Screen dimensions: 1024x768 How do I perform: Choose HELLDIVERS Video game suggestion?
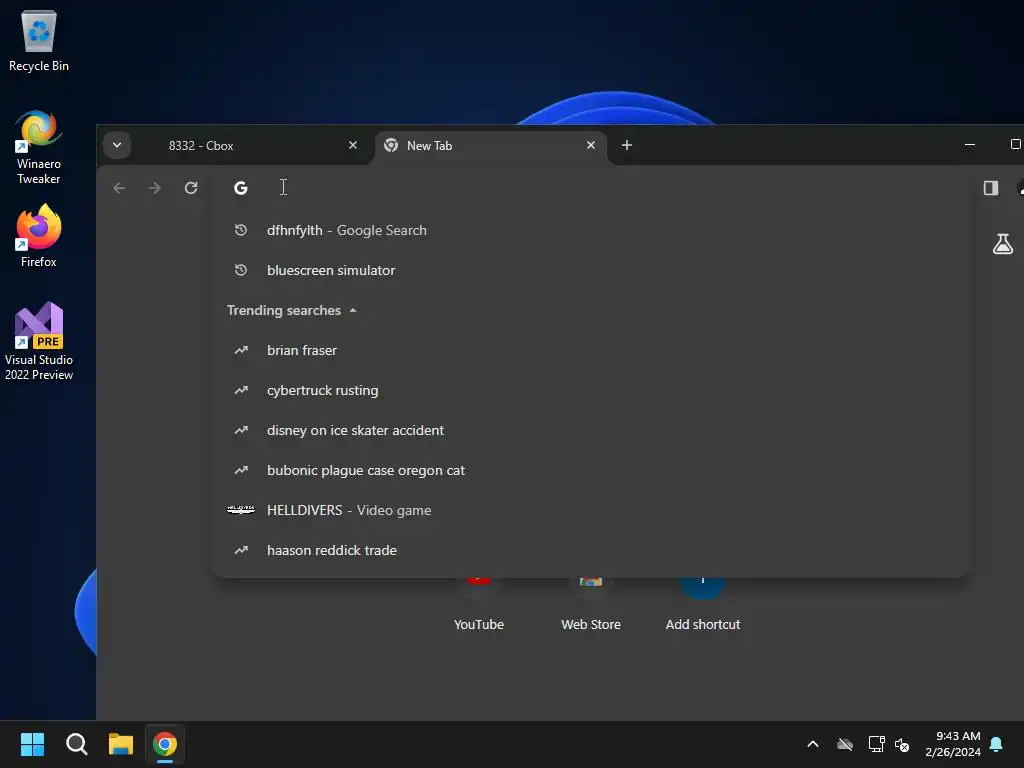pyautogui.click(x=591, y=510)
